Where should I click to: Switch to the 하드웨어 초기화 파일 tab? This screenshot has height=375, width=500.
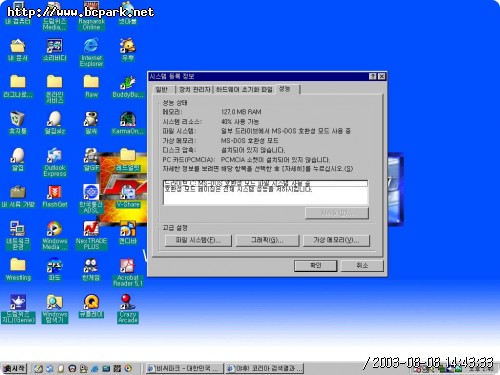click(244, 90)
